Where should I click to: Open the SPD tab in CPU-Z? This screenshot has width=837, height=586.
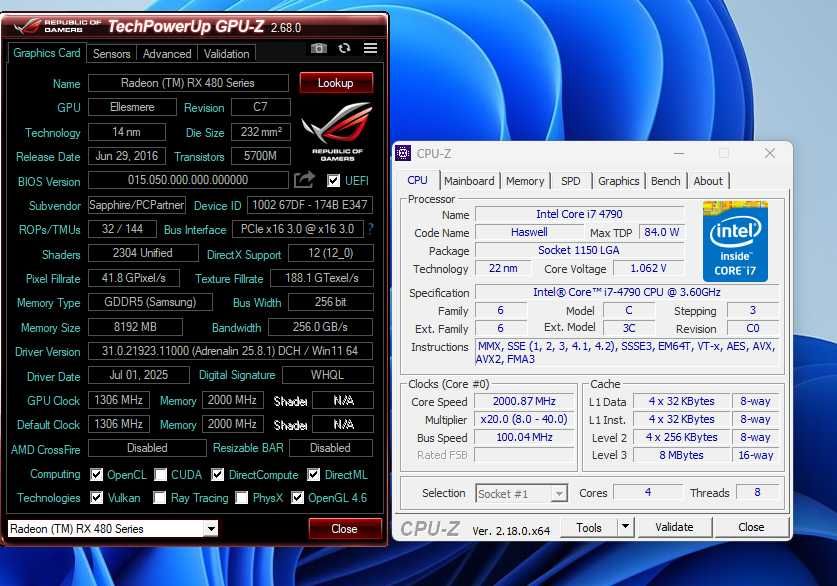[x=571, y=181]
